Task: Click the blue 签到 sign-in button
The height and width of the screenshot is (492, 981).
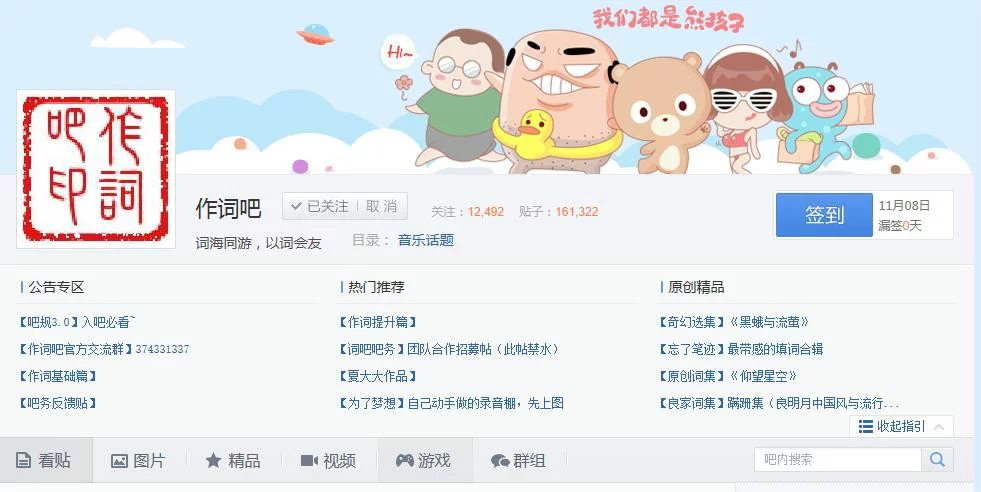Action: [824, 215]
